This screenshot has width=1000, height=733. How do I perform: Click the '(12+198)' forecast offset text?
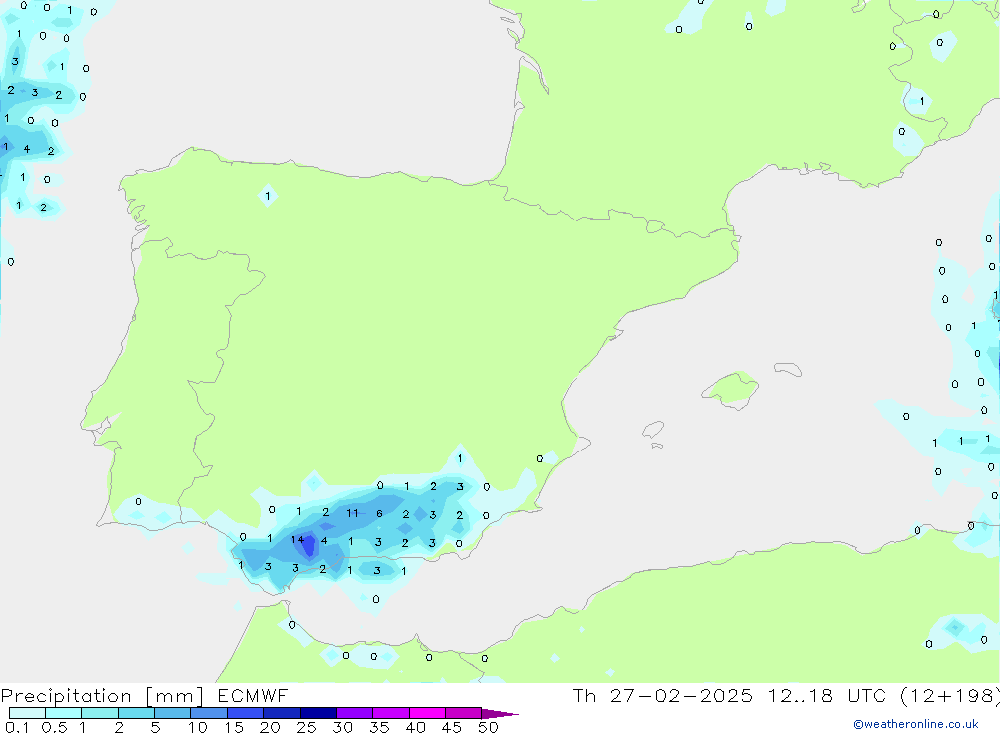pos(950,696)
